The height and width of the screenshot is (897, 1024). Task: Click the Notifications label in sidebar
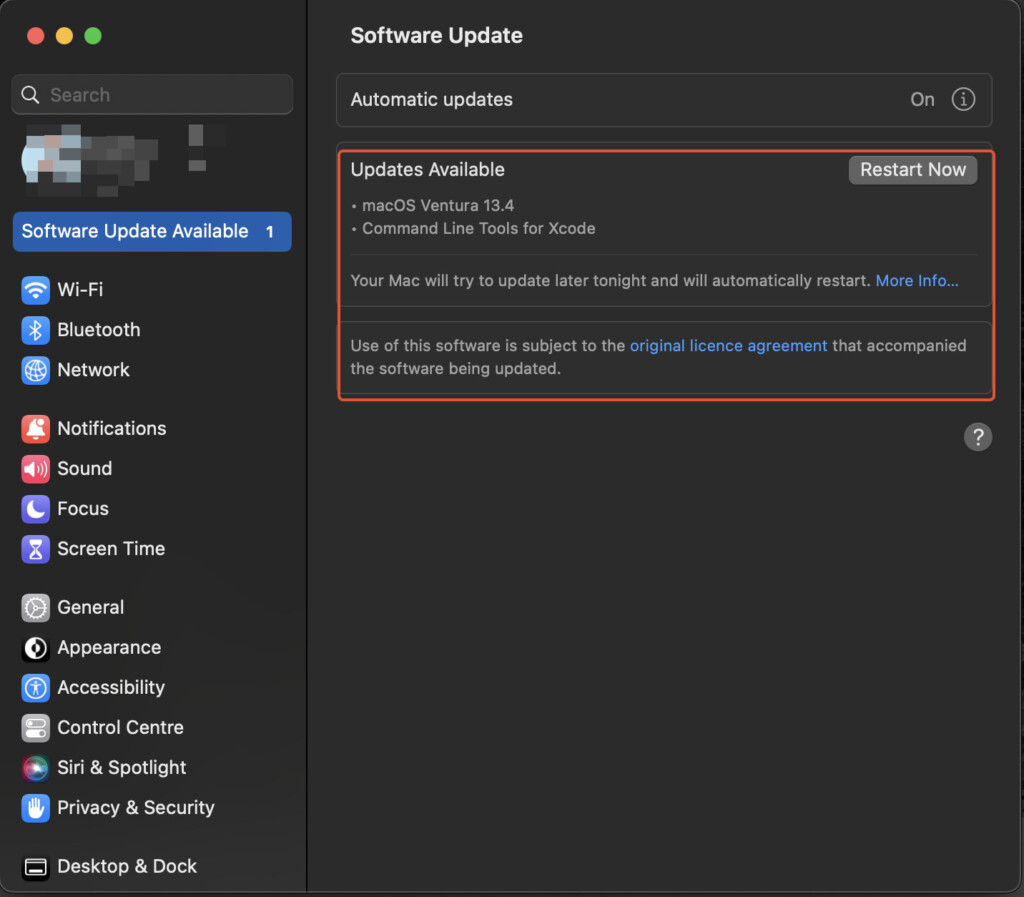(112, 429)
